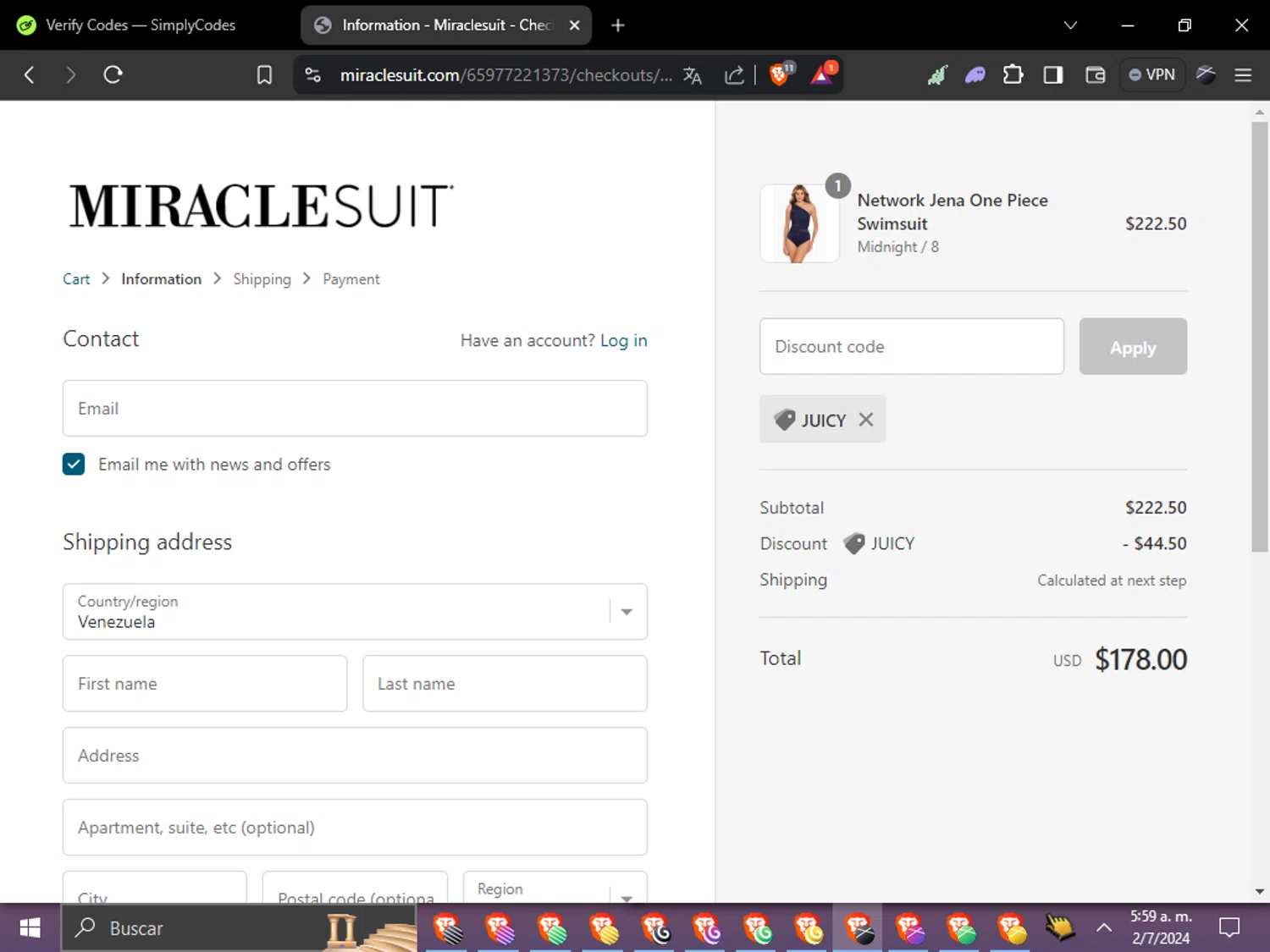Bookmark this page
The image size is (1270, 952).
click(264, 75)
